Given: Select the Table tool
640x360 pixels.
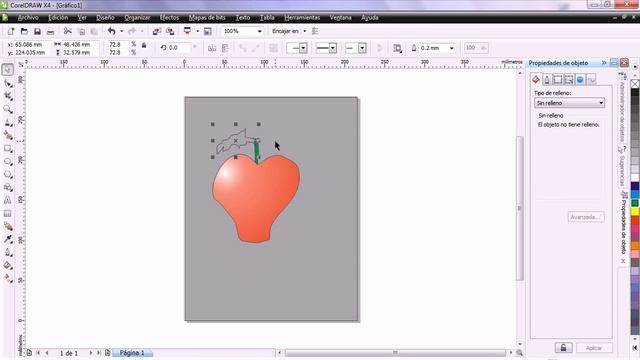Looking at the screenshot, I should click(x=7, y=213).
